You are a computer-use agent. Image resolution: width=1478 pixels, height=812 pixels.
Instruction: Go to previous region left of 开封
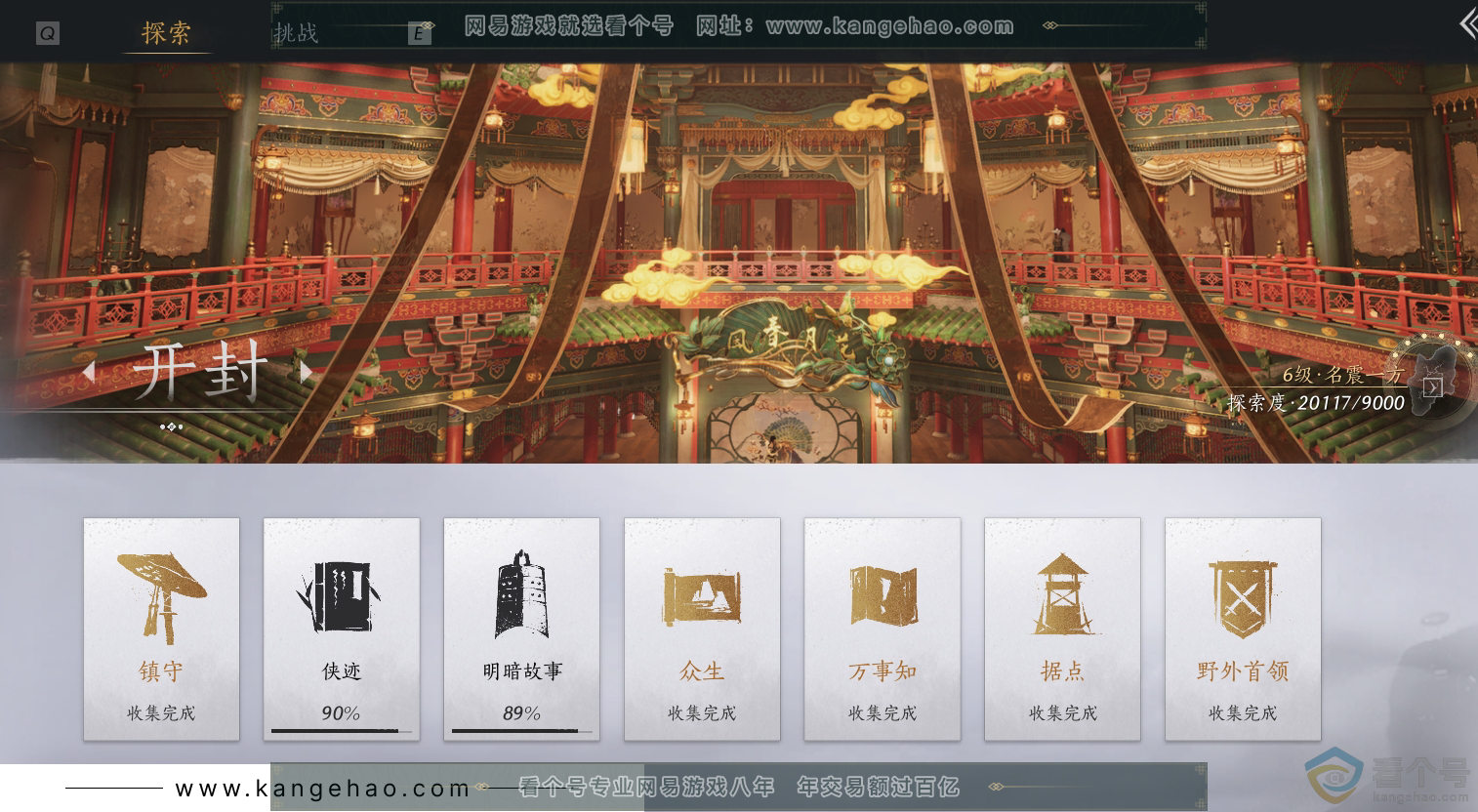tap(89, 371)
